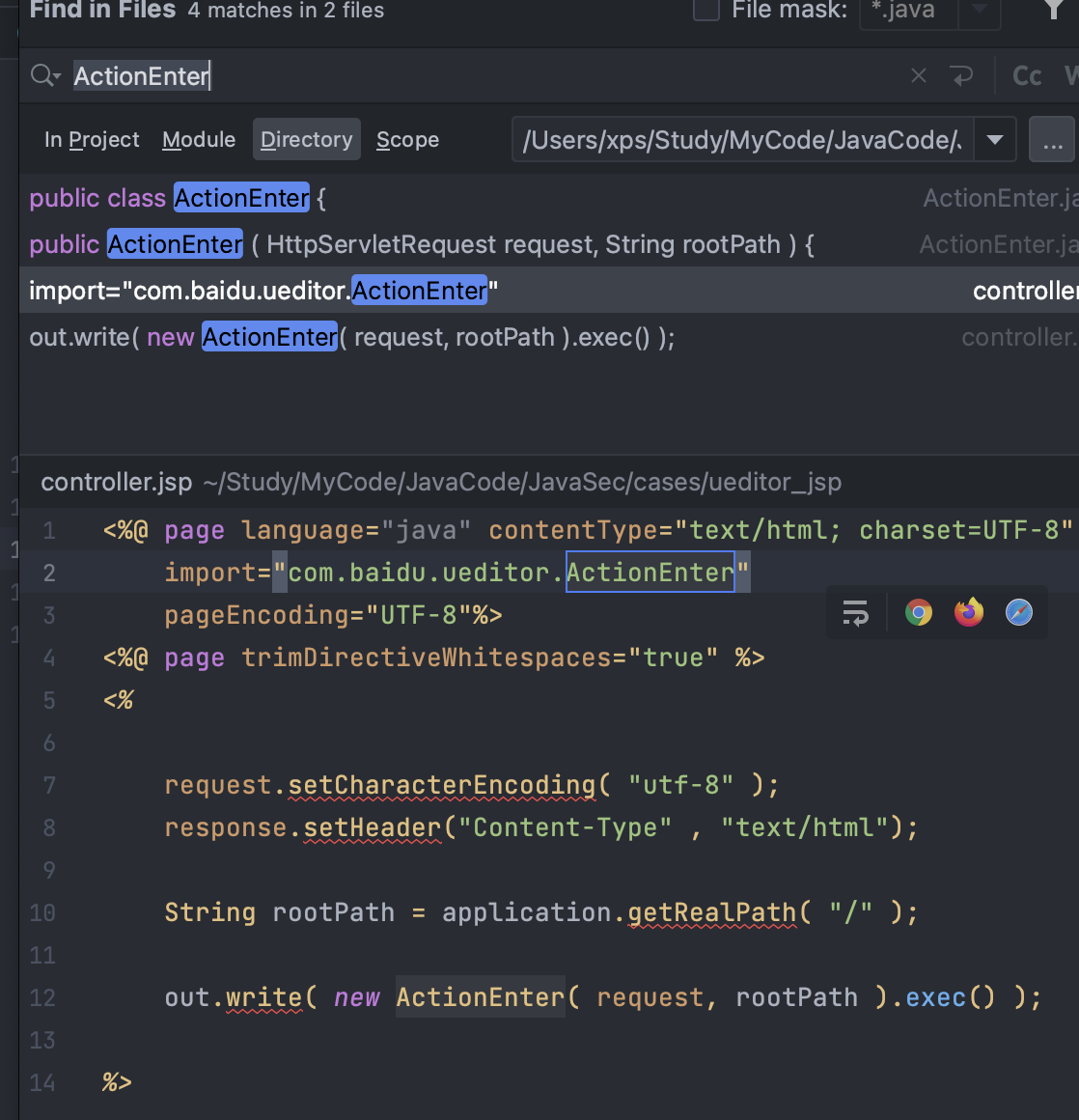Open preview in Chrome browser
1079x1120 pixels.
[x=919, y=612]
